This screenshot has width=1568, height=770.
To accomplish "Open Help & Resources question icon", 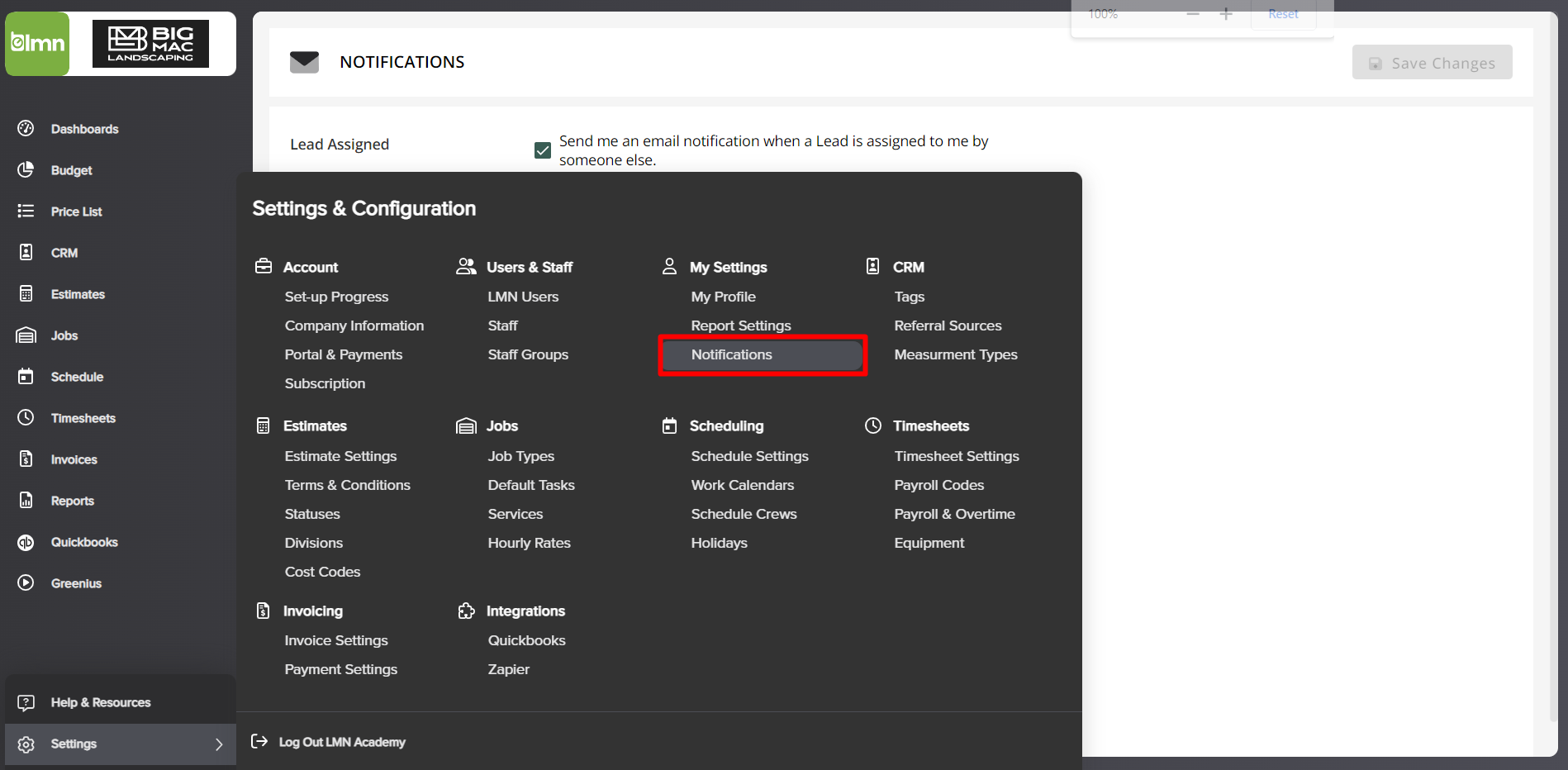I will [x=26, y=702].
